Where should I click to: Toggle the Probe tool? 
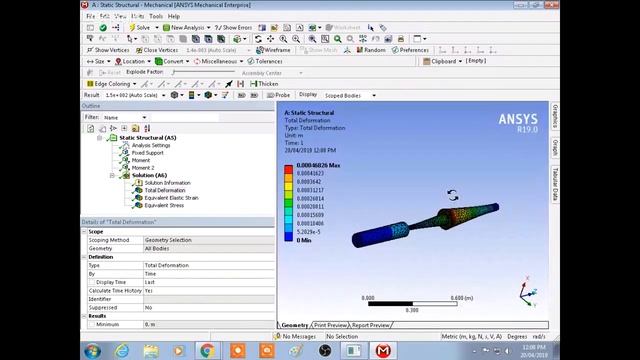coord(278,95)
